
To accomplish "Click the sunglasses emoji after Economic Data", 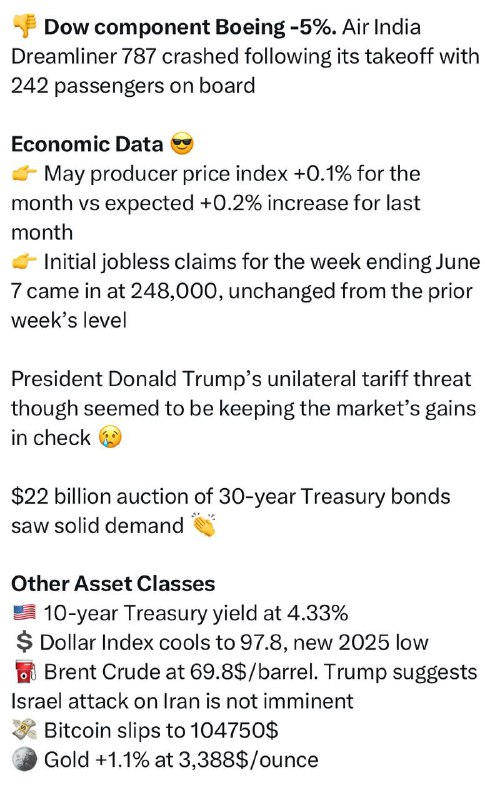I will click(182, 144).
